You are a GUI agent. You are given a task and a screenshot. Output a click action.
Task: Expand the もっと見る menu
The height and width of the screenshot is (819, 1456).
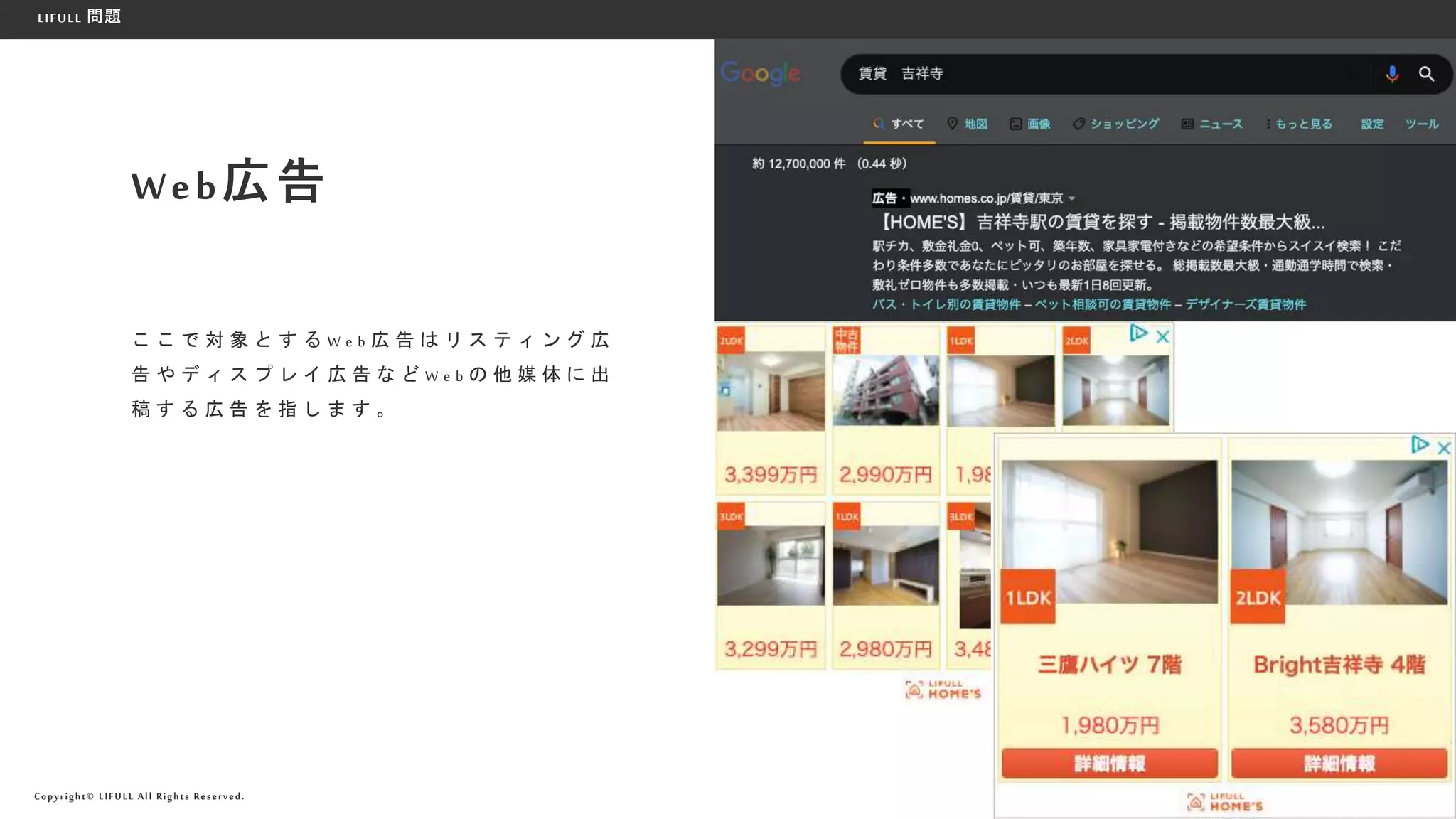coord(1300,124)
